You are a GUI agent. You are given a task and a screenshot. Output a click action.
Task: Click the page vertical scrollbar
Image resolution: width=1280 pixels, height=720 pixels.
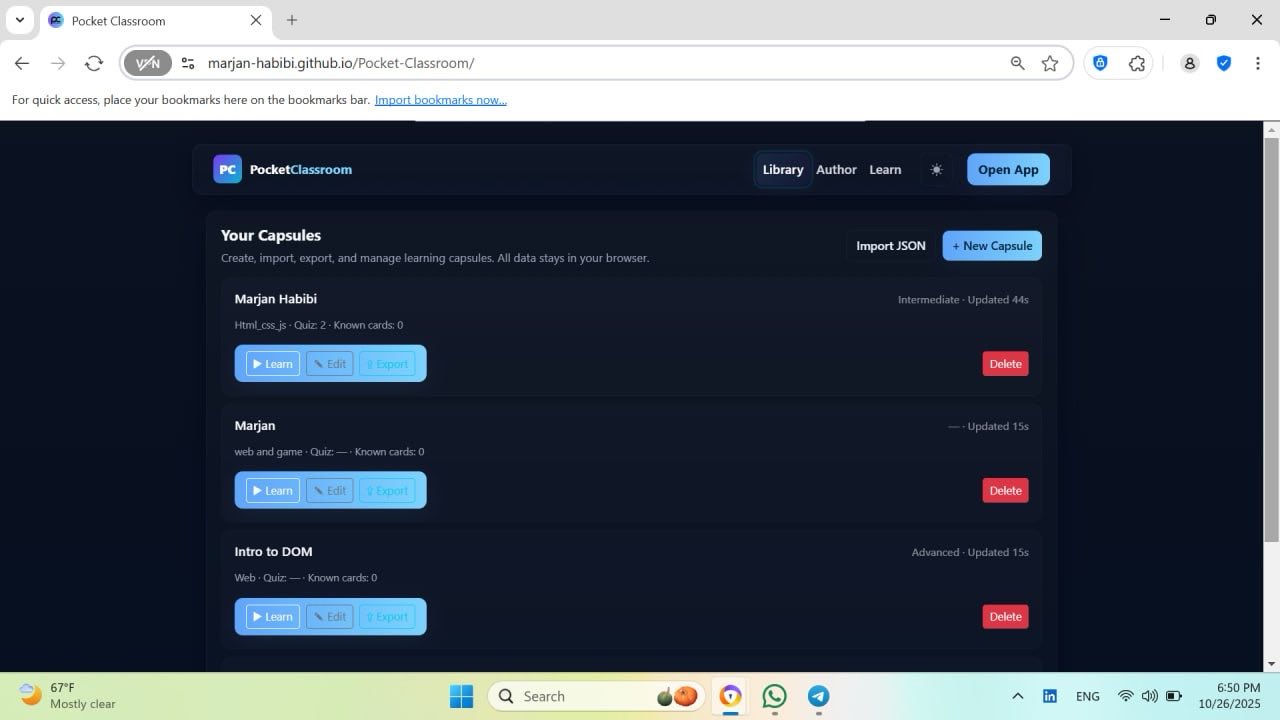(x=1271, y=340)
